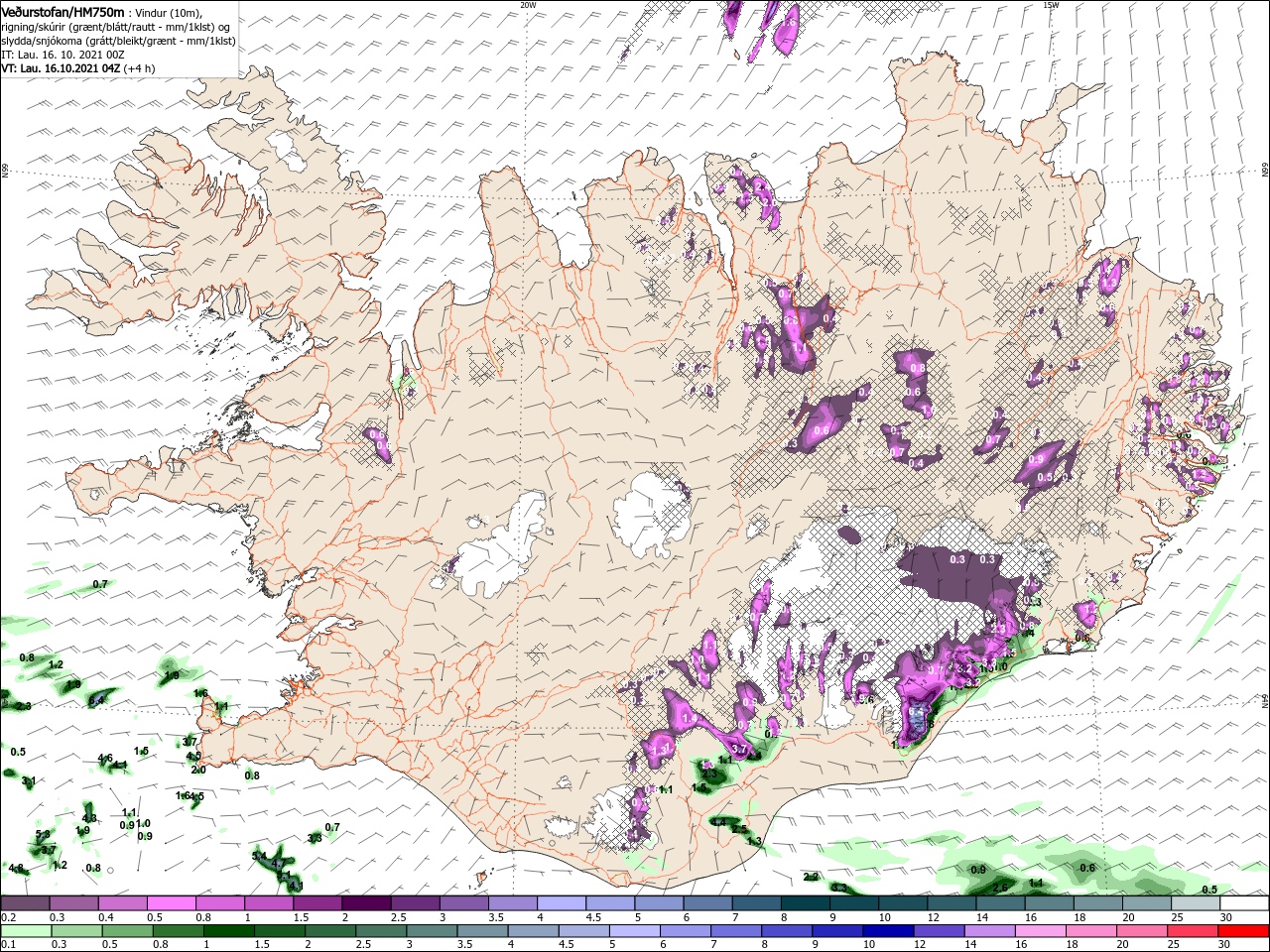Click the darkest green 1 rain swatch

click(x=228, y=931)
